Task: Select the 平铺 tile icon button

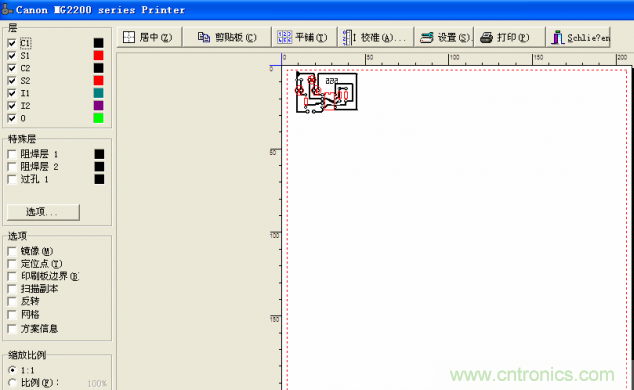Action: (304, 38)
